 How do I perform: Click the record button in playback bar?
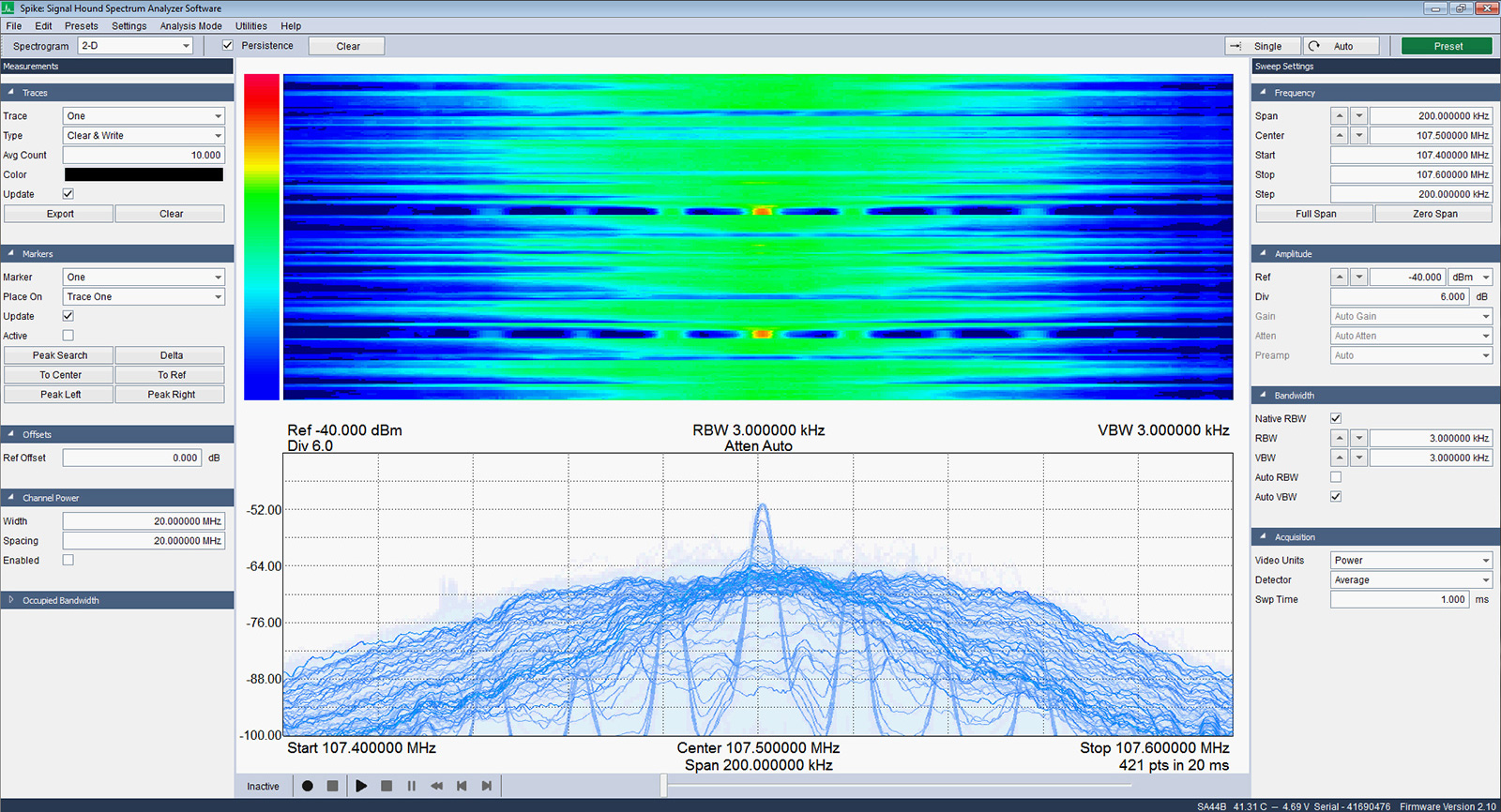(x=307, y=786)
